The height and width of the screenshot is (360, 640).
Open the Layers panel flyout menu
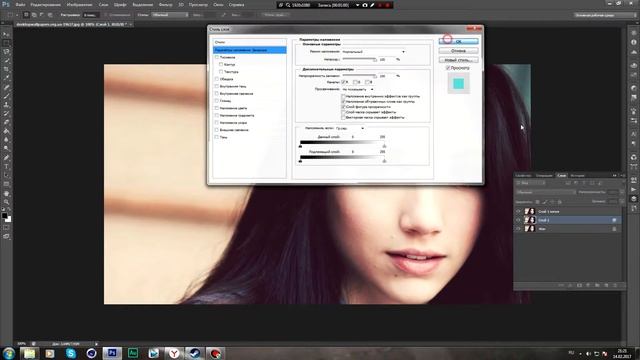[x=622, y=176]
